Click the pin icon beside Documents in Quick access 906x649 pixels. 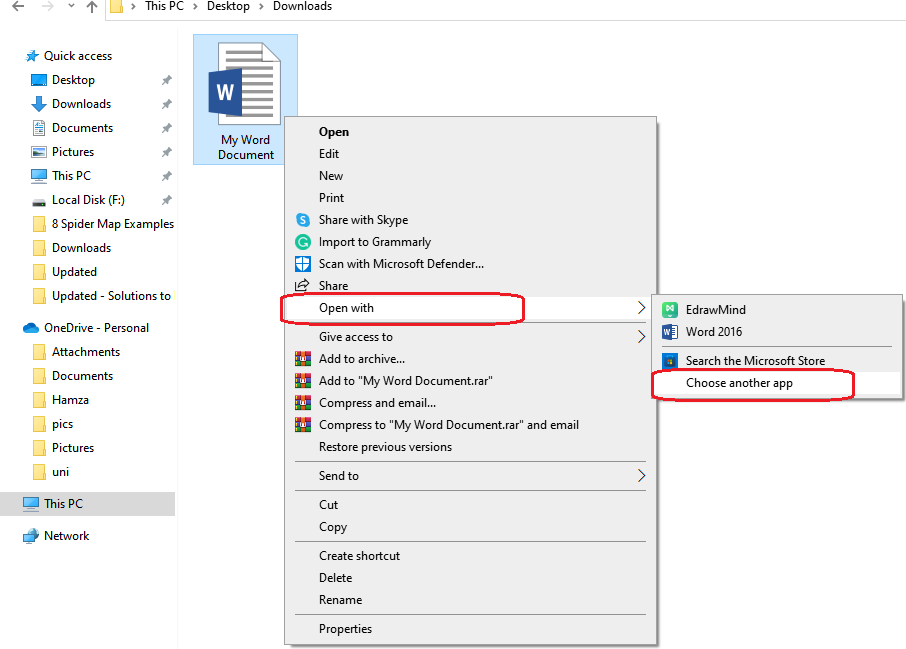[166, 128]
